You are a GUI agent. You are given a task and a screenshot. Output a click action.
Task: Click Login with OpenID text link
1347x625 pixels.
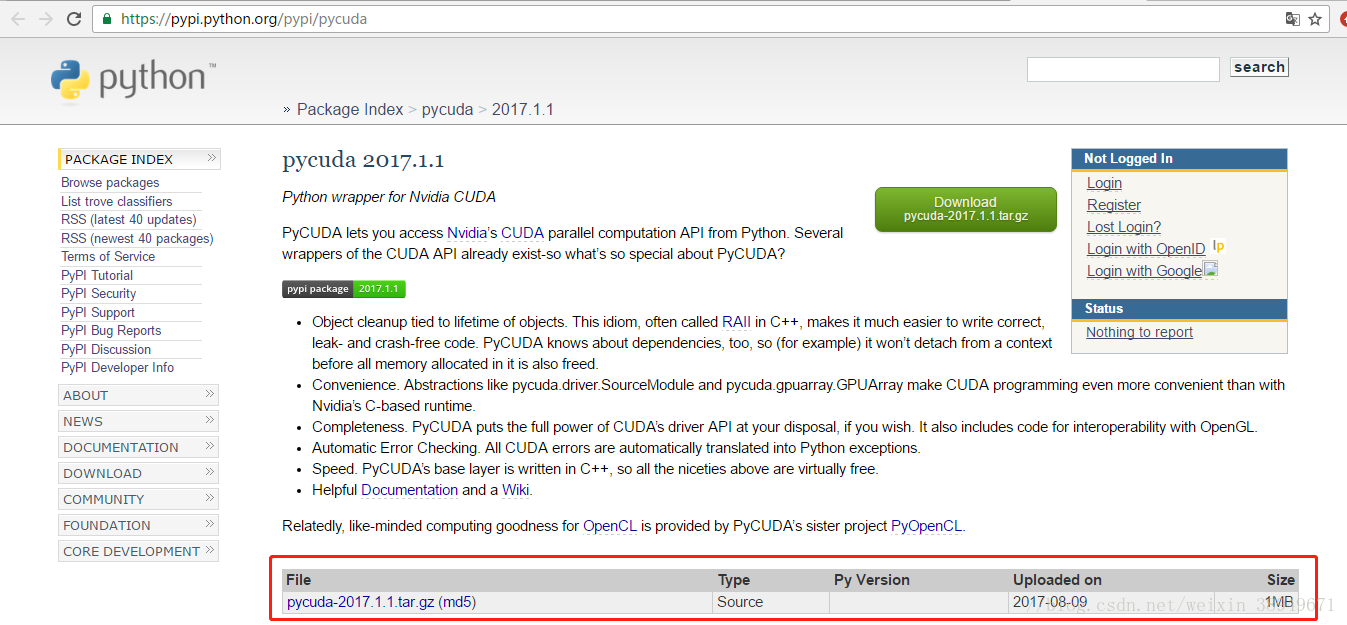coord(1146,249)
